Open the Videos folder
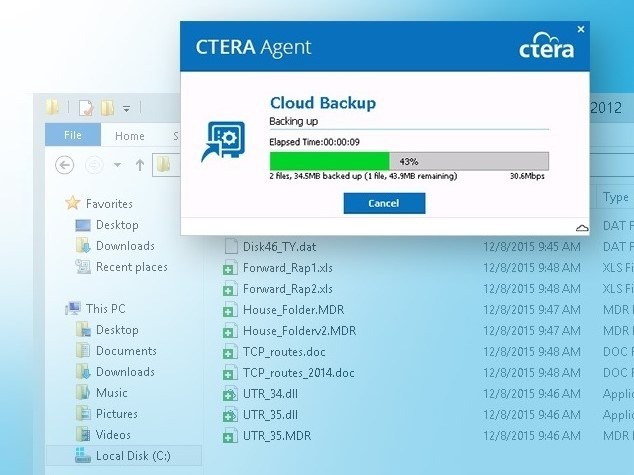 (113, 435)
